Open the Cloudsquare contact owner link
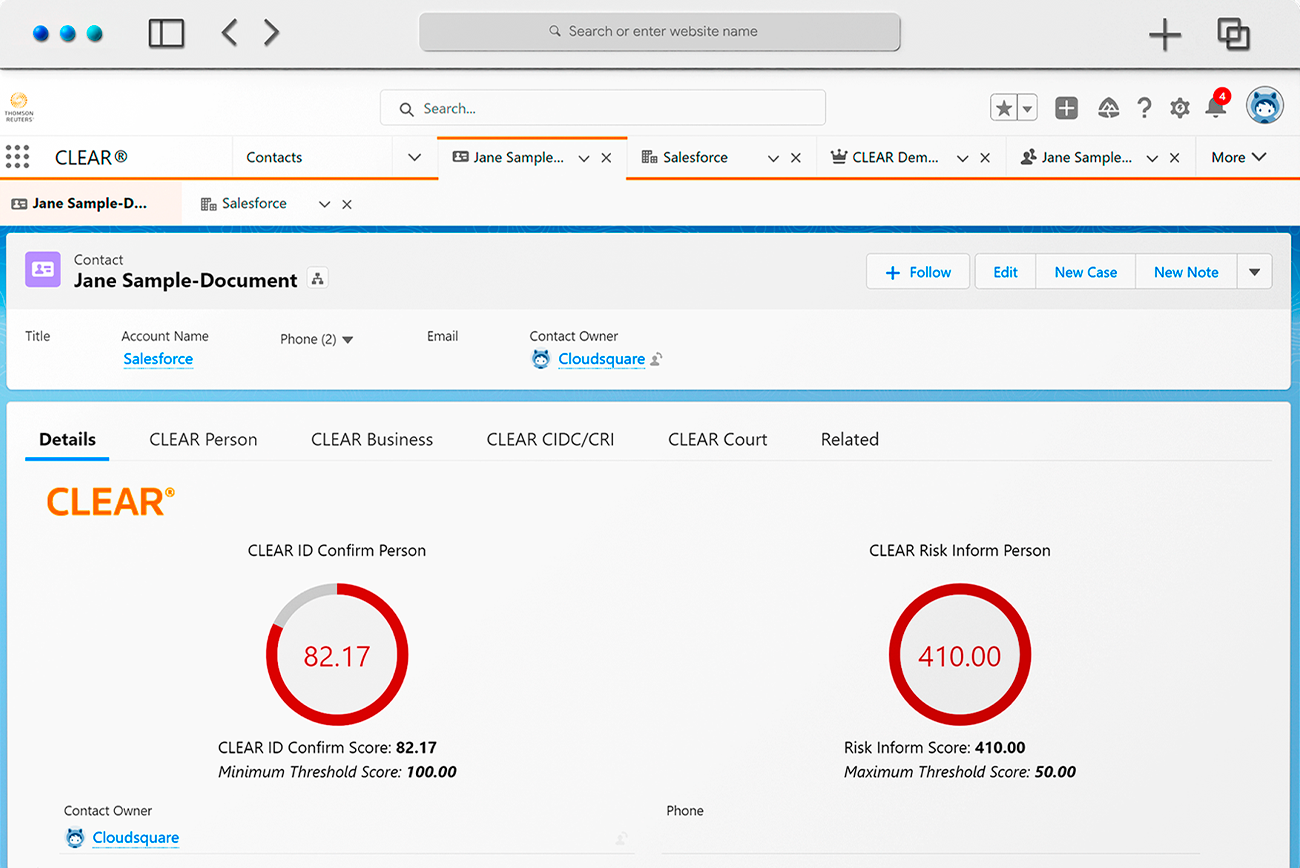This screenshot has width=1300, height=868. tap(602, 358)
